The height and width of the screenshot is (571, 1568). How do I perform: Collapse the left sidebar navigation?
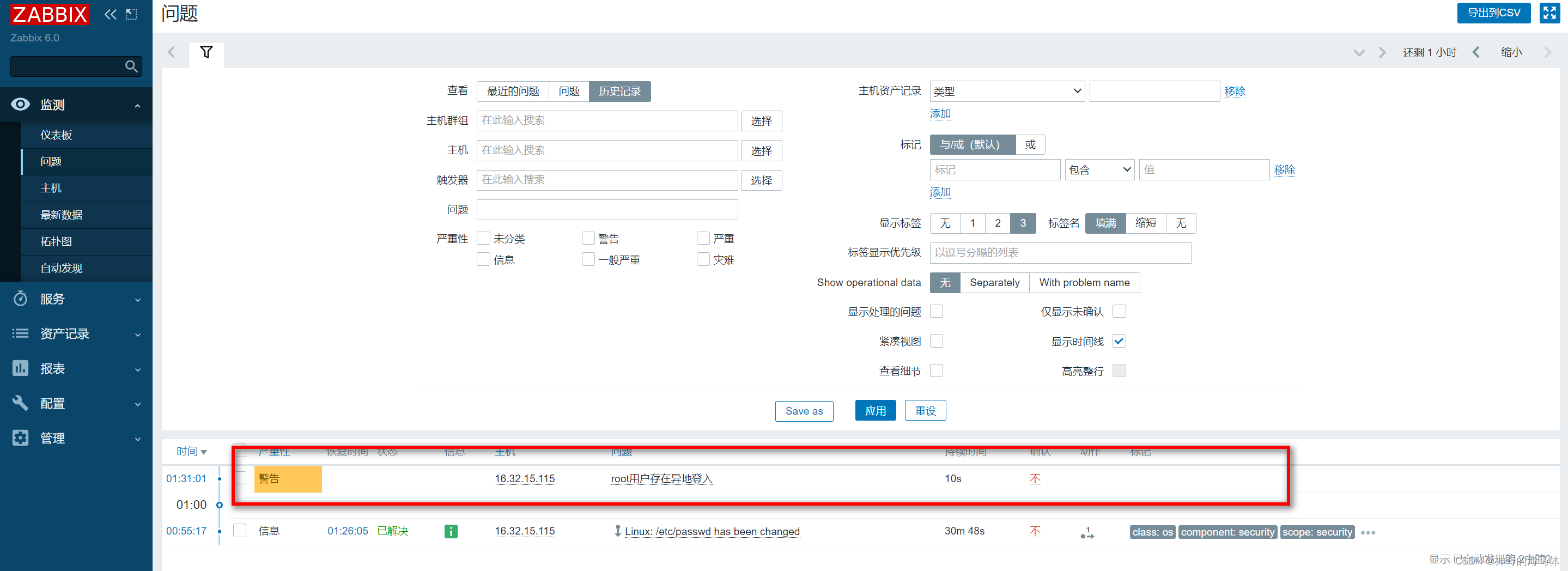pyautogui.click(x=110, y=14)
